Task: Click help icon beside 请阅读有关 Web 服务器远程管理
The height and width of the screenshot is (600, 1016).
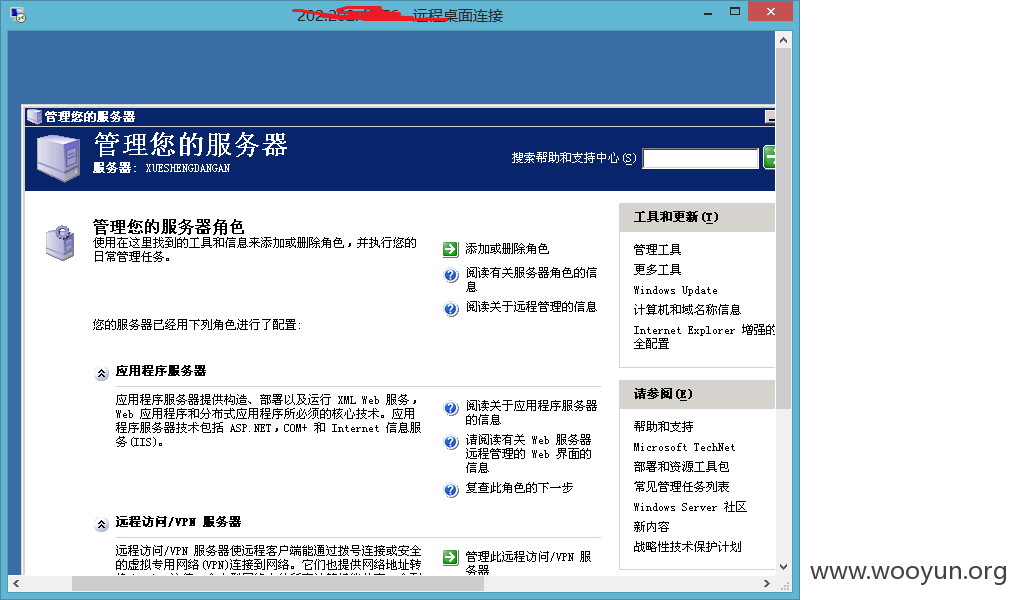Action: pos(451,443)
